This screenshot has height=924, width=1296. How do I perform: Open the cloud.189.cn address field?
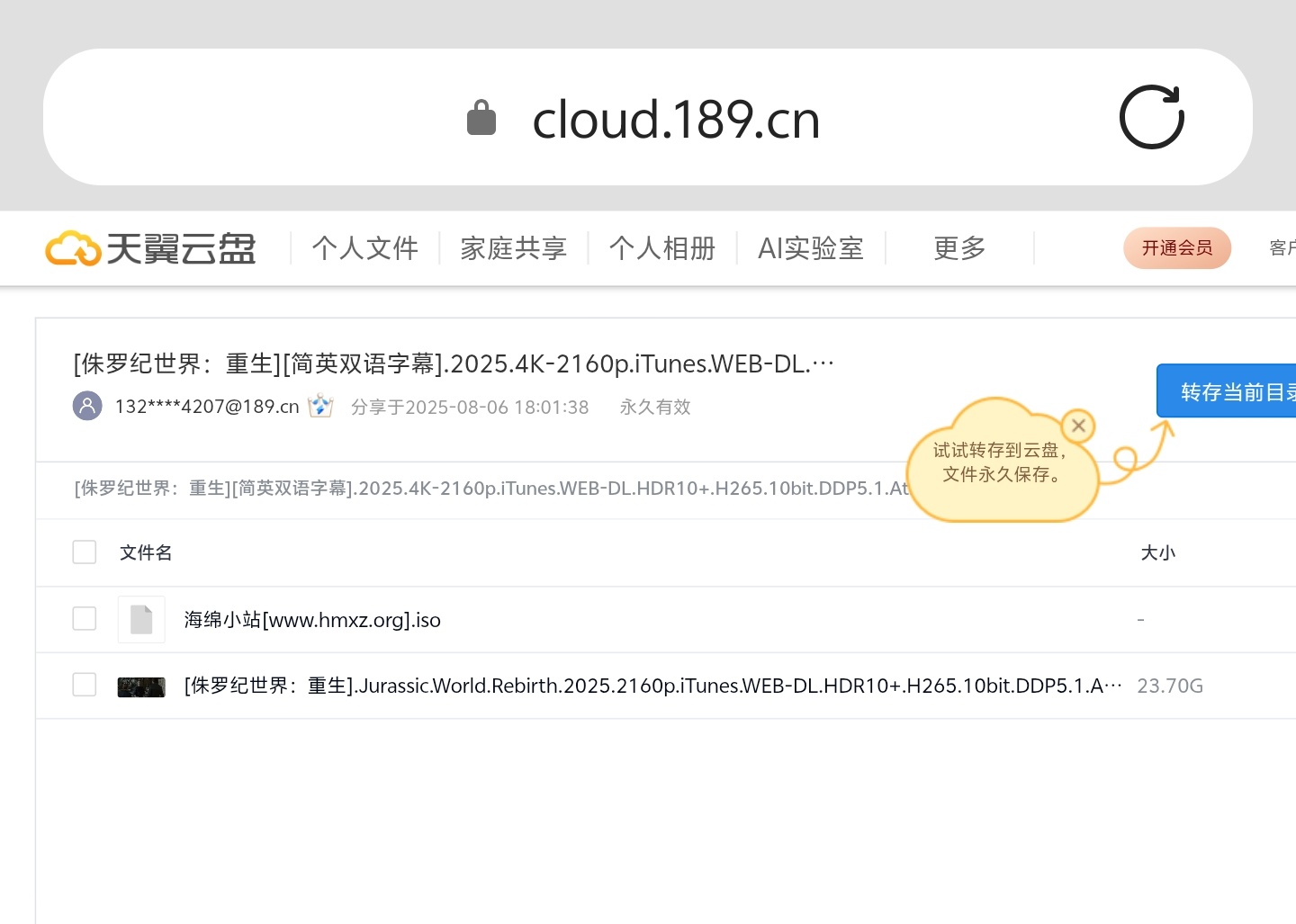pyautogui.click(x=648, y=117)
